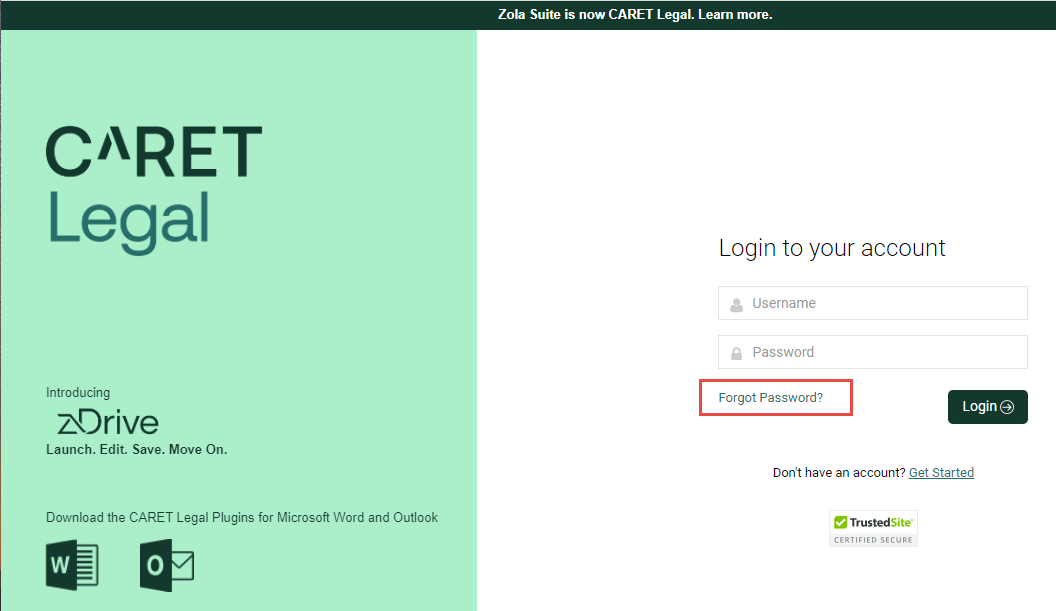Select the 'Download the CARET Legal Plugins' text
The height and width of the screenshot is (611, 1056).
242,517
